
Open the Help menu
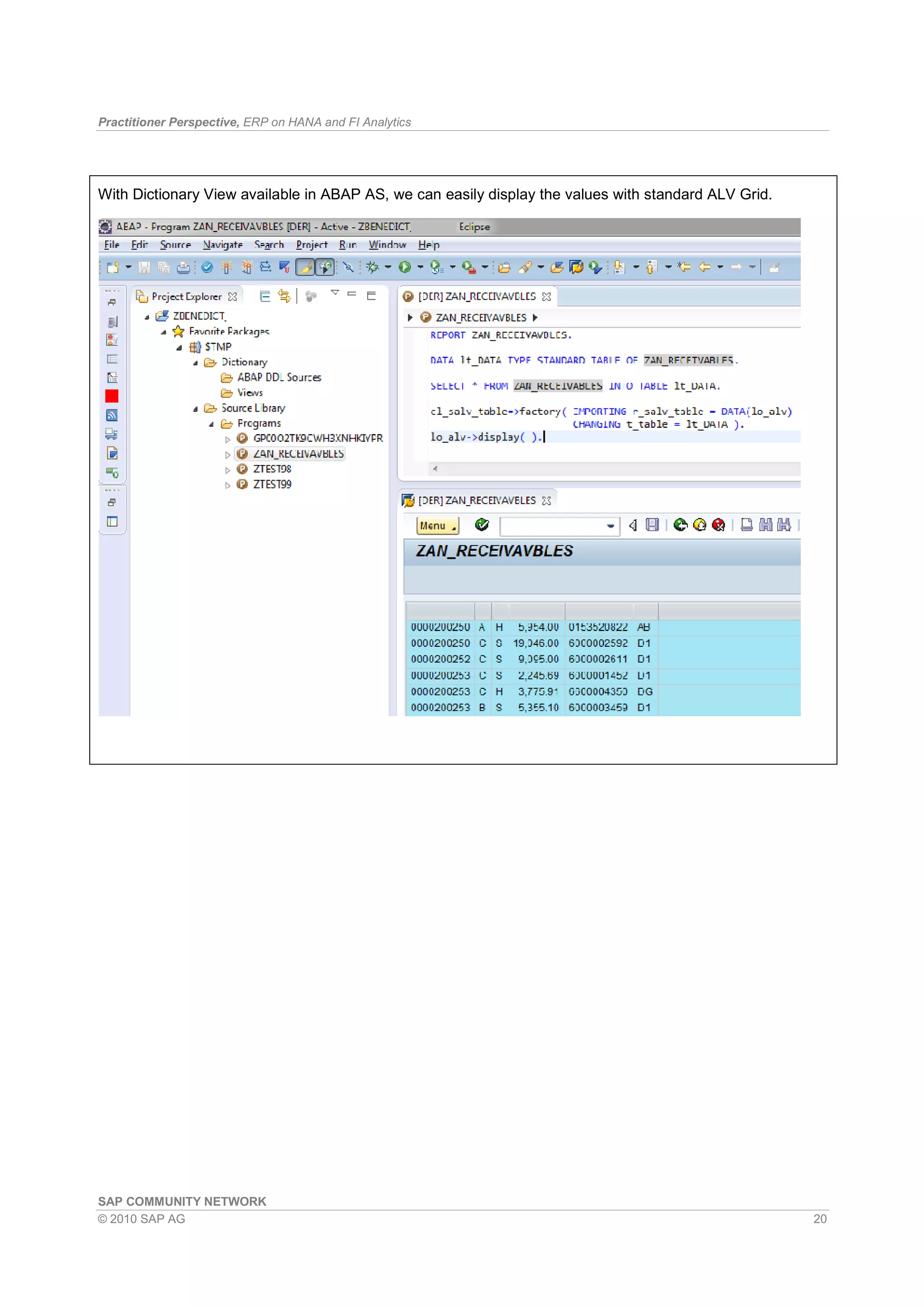[x=429, y=245]
